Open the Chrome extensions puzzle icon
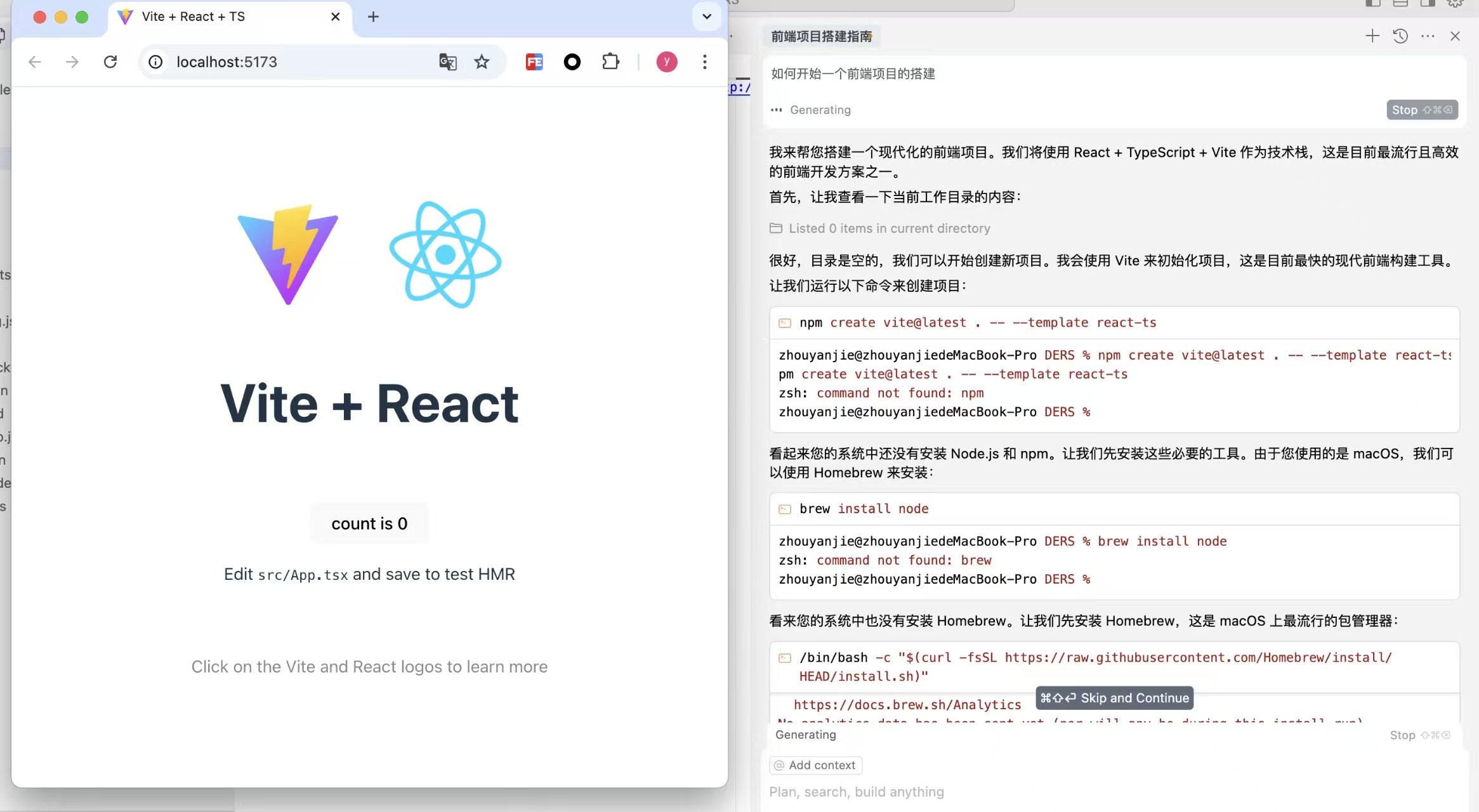1479x812 pixels. tap(610, 62)
